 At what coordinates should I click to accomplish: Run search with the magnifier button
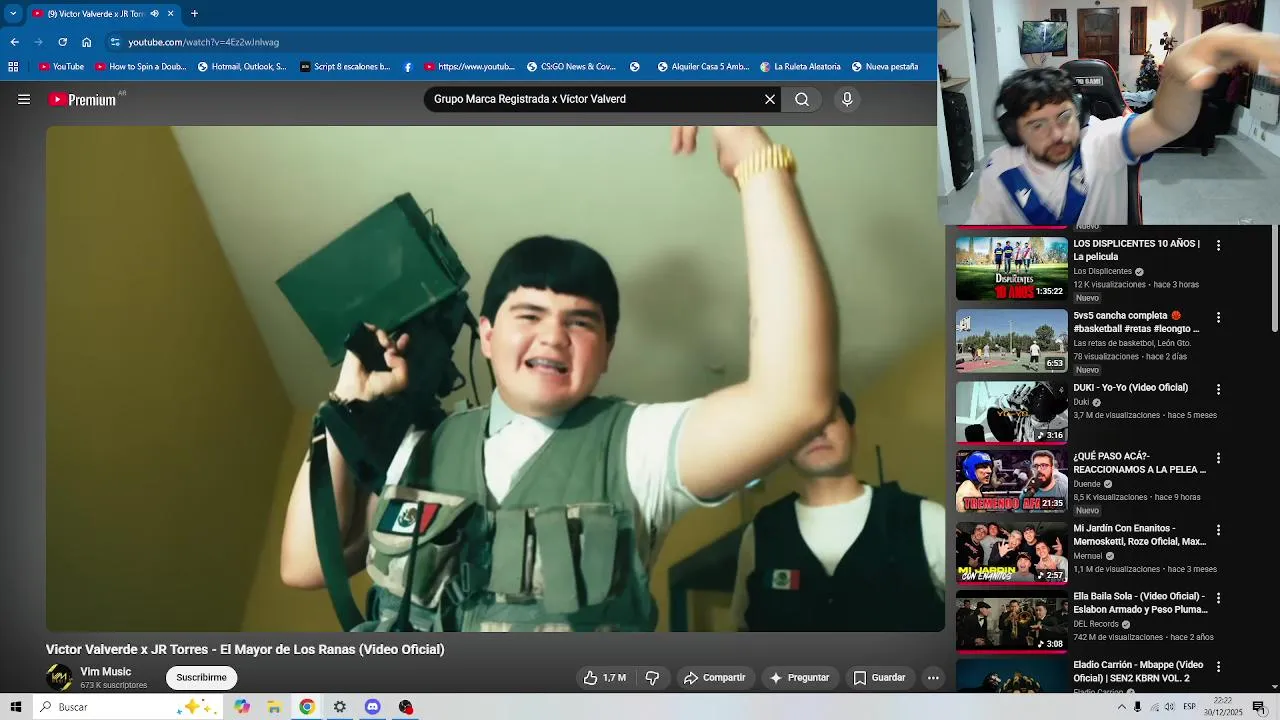click(802, 99)
